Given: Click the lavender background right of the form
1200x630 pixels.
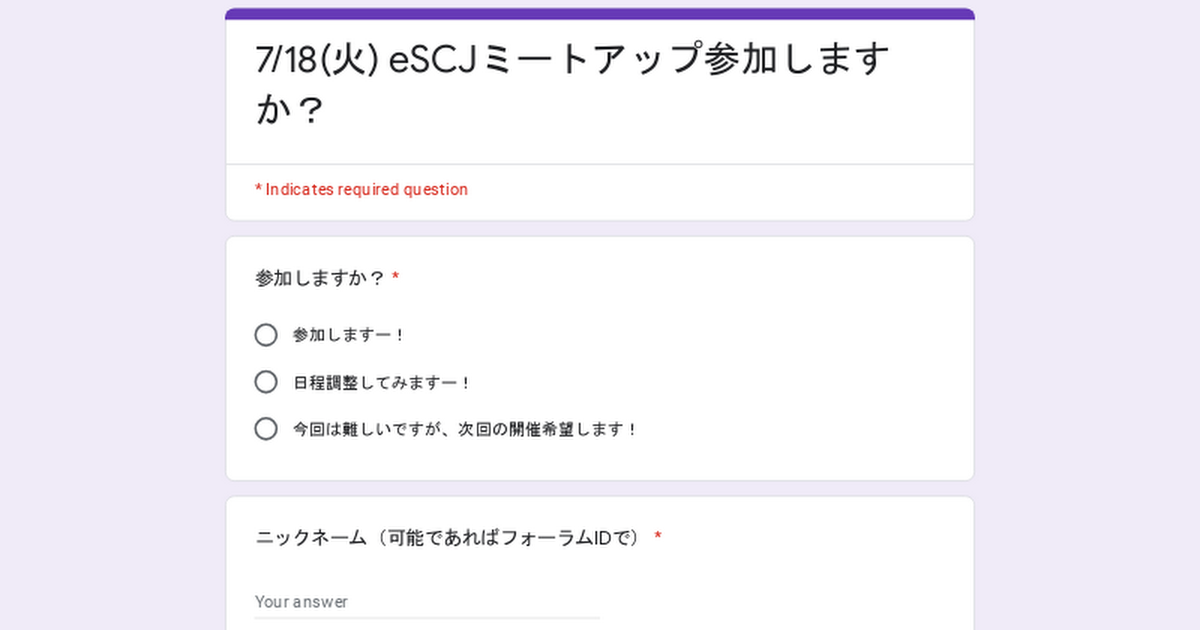Looking at the screenshot, I should coord(1088,320).
